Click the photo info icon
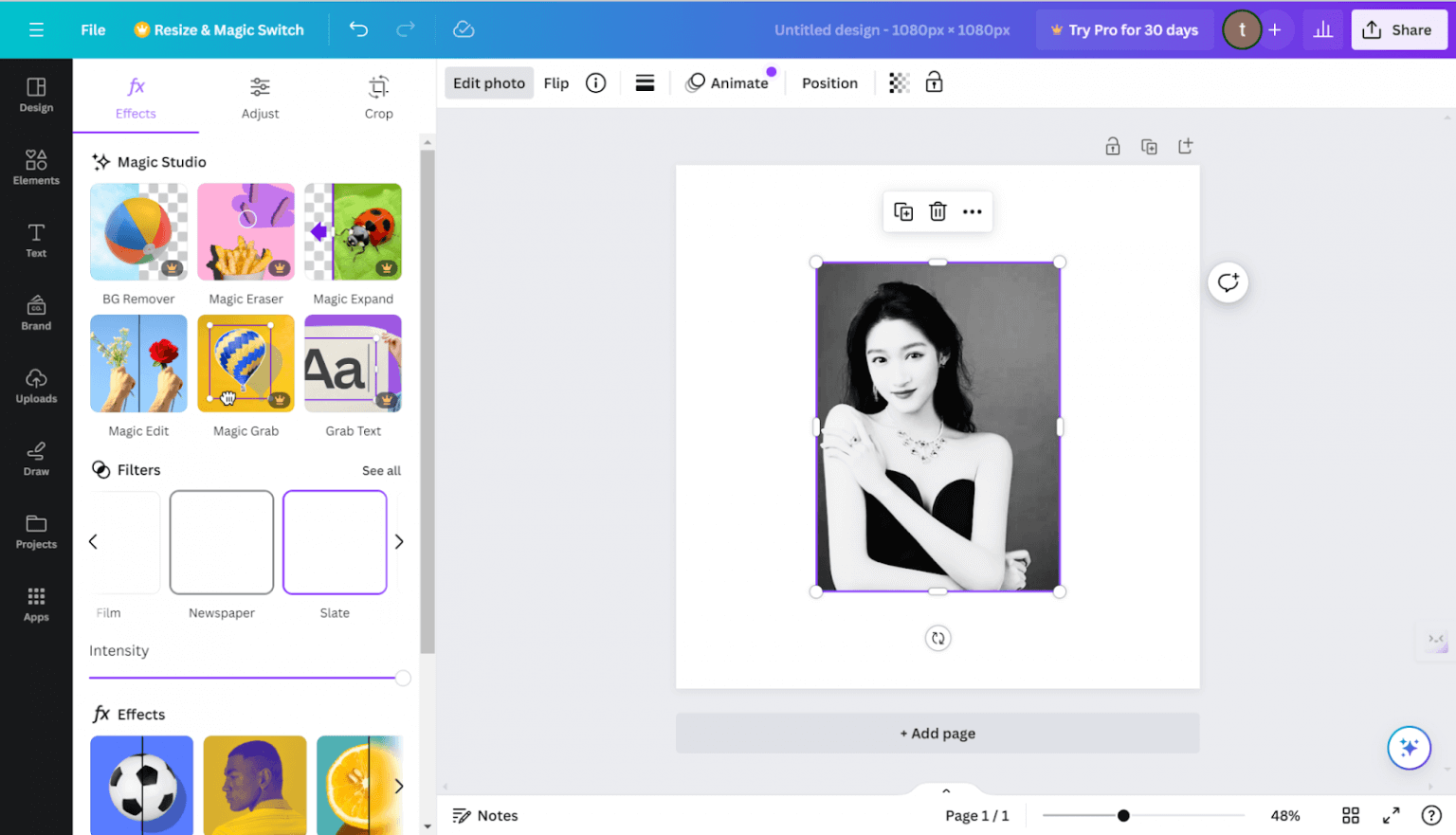This screenshot has height=835, width=1456. coord(595,83)
